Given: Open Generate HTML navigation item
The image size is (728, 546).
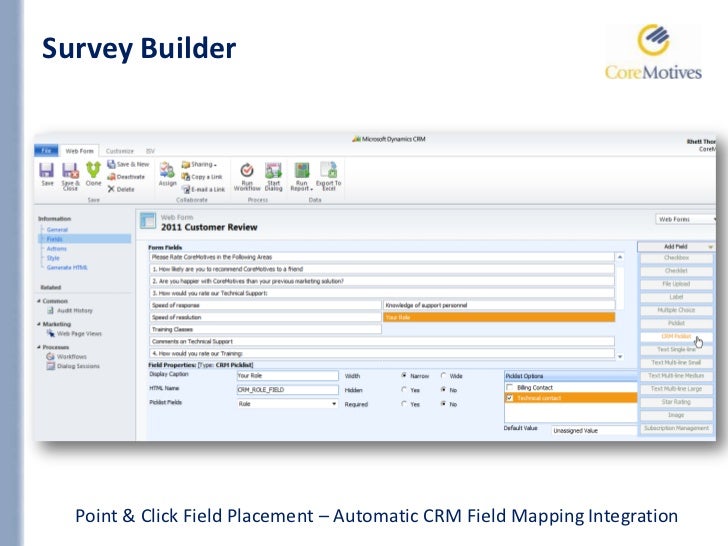Looking at the screenshot, I should pyautogui.click(x=67, y=267).
